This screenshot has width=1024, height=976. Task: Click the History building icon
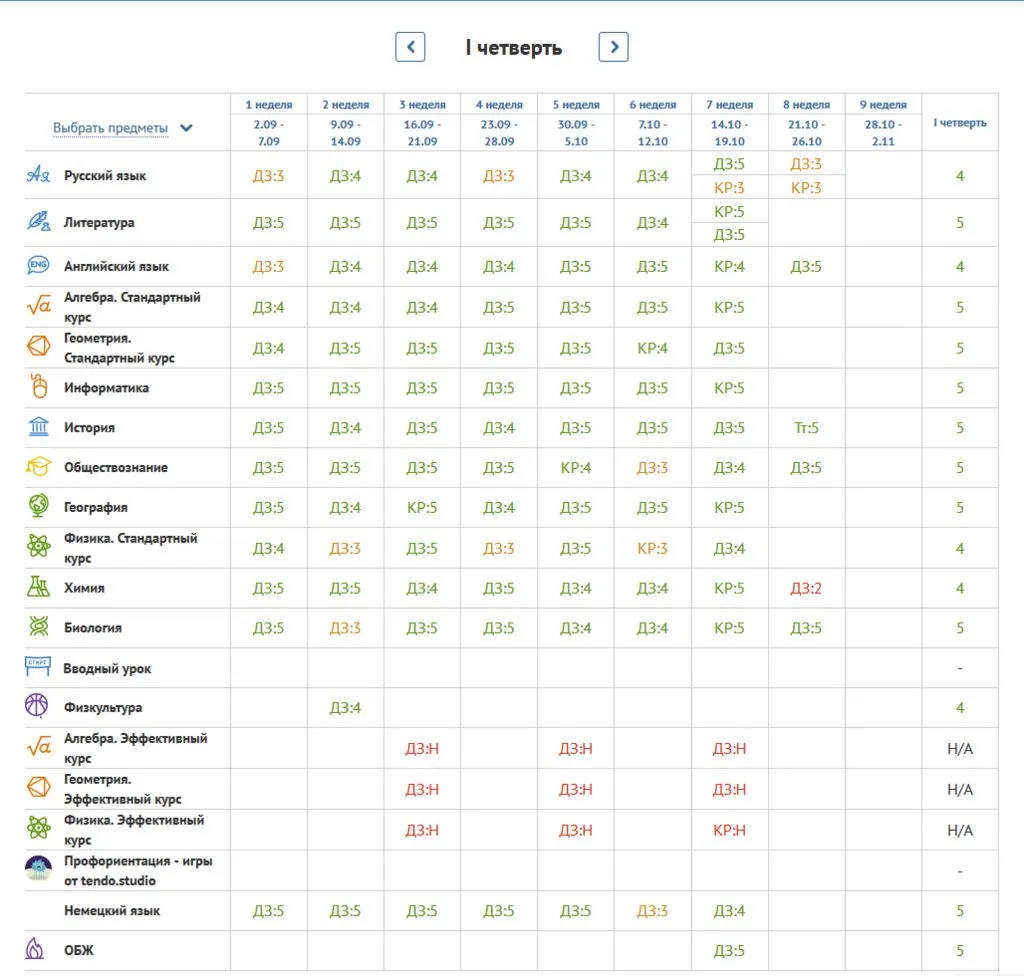(38, 427)
